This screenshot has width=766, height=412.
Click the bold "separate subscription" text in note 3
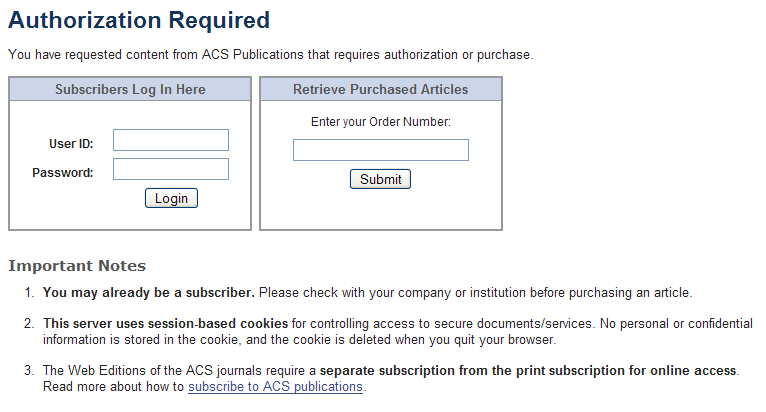[x=528, y=371]
